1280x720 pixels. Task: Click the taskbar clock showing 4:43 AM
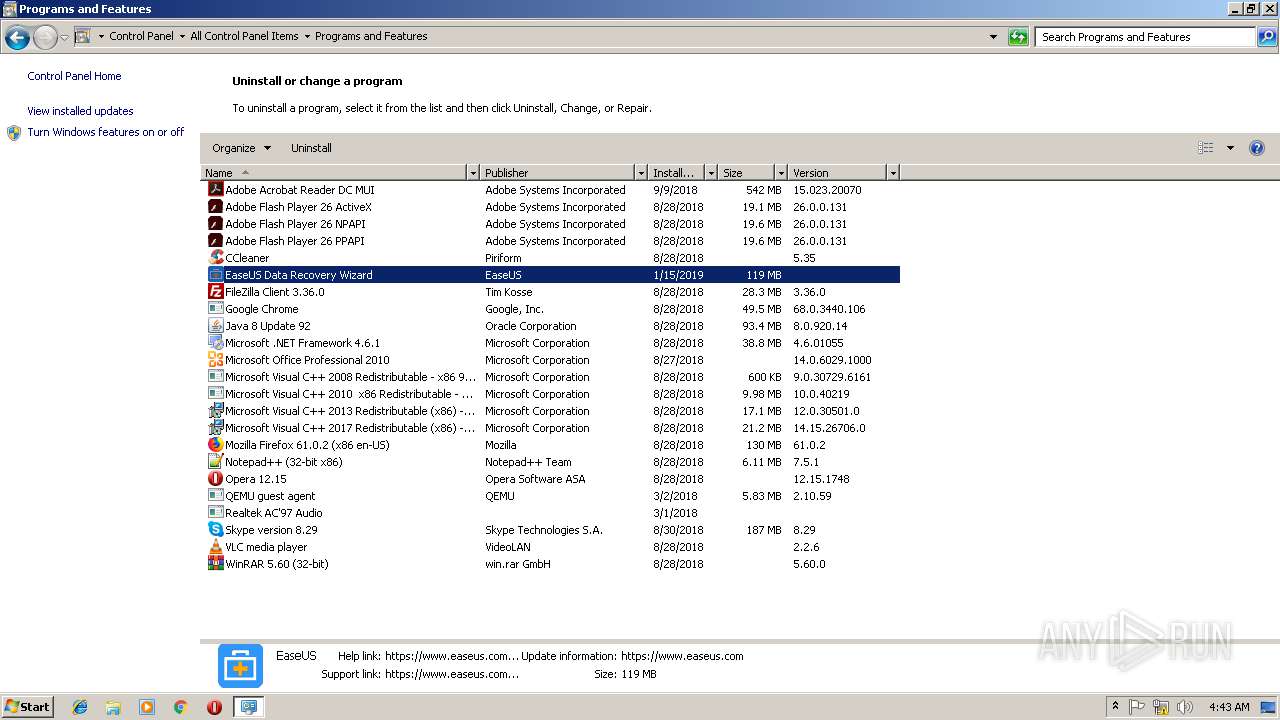[x=1229, y=707]
